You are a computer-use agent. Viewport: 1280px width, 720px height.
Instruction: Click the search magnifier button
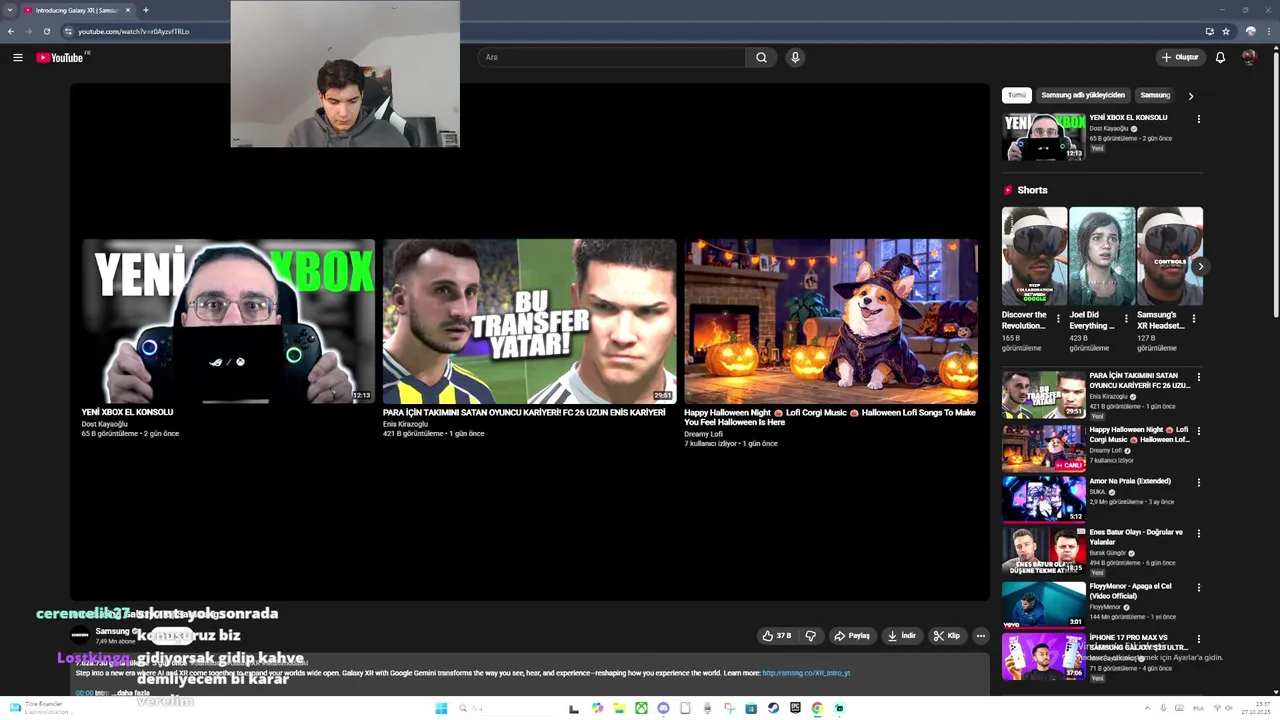pyautogui.click(x=761, y=57)
